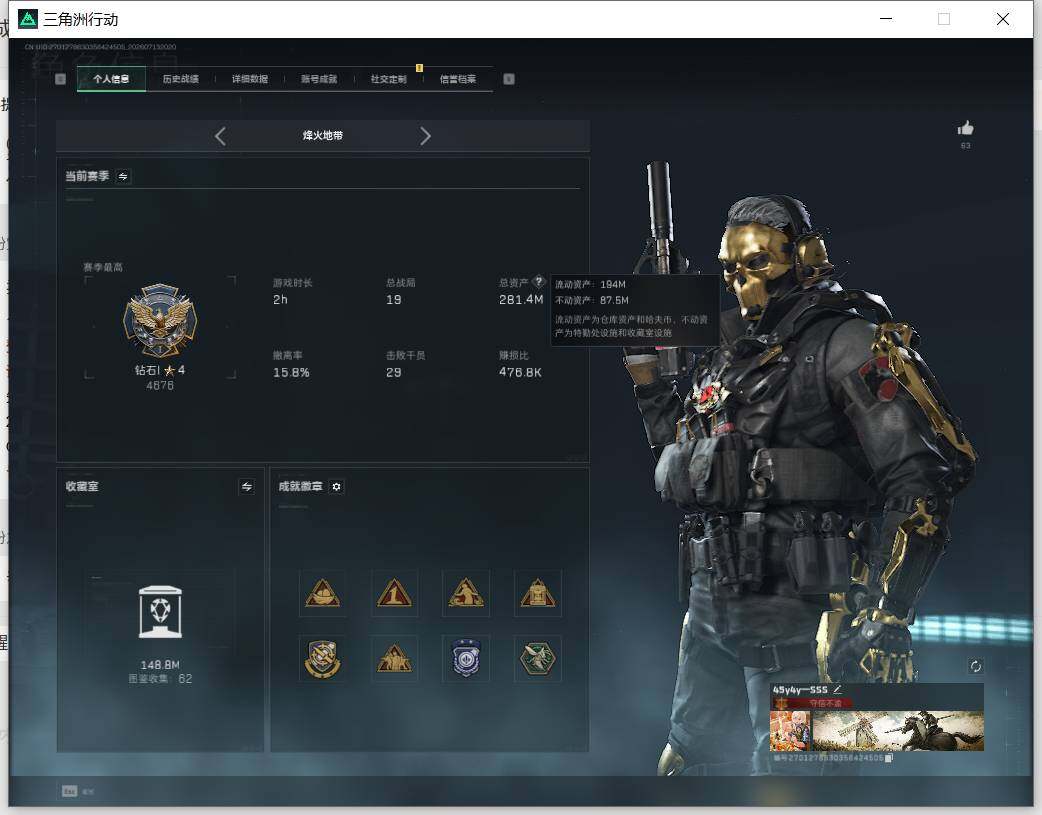Click the collection showcase cabinet icon
This screenshot has height=815, width=1042.
point(160,612)
